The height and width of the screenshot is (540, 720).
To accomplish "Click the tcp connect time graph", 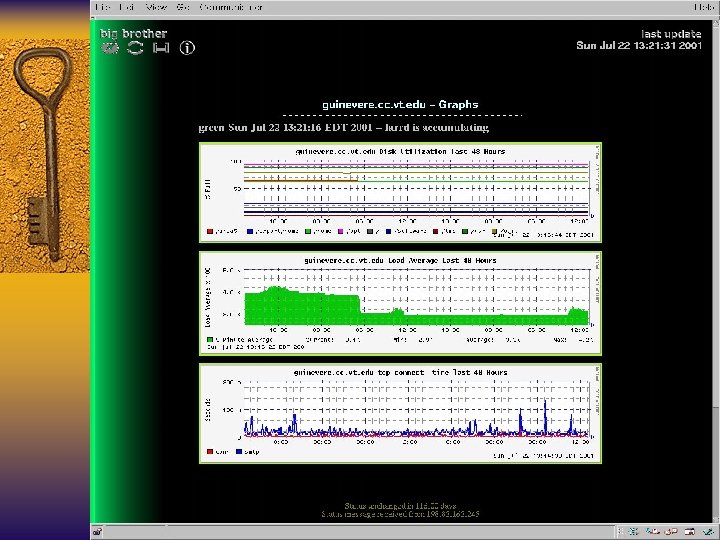I will coord(400,413).
